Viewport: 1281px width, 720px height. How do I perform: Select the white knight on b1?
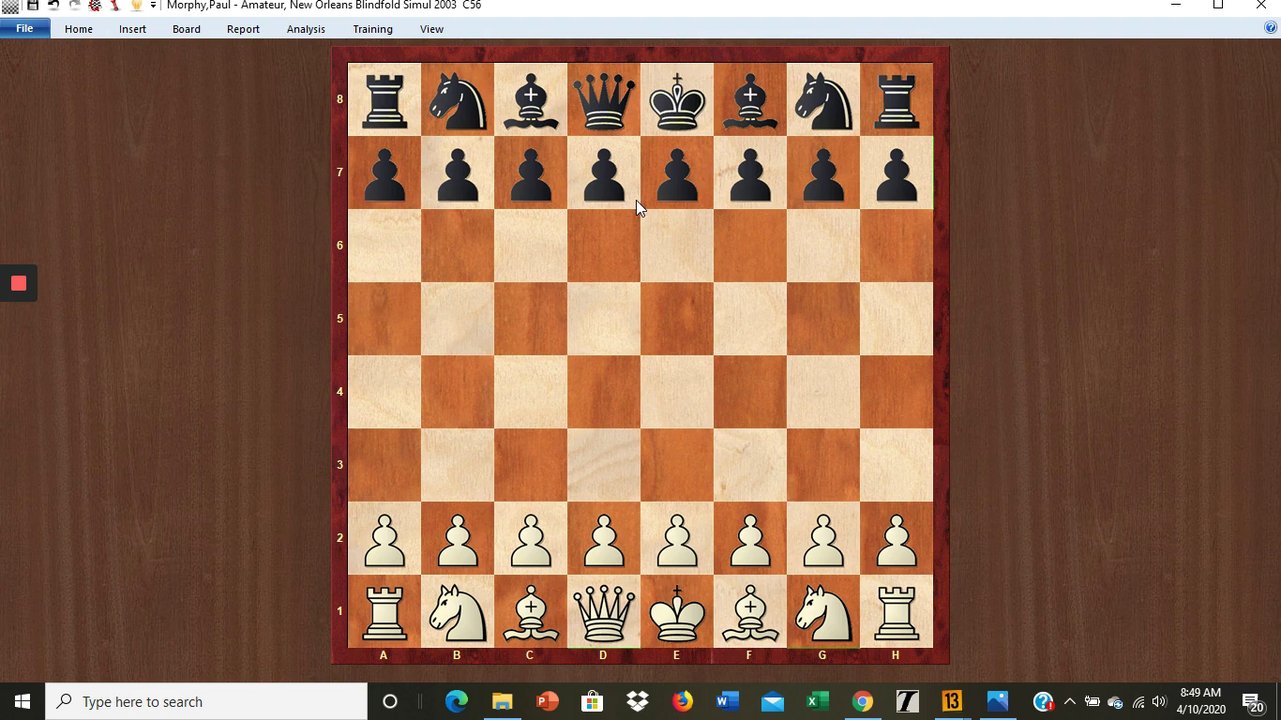coord(458,612)
